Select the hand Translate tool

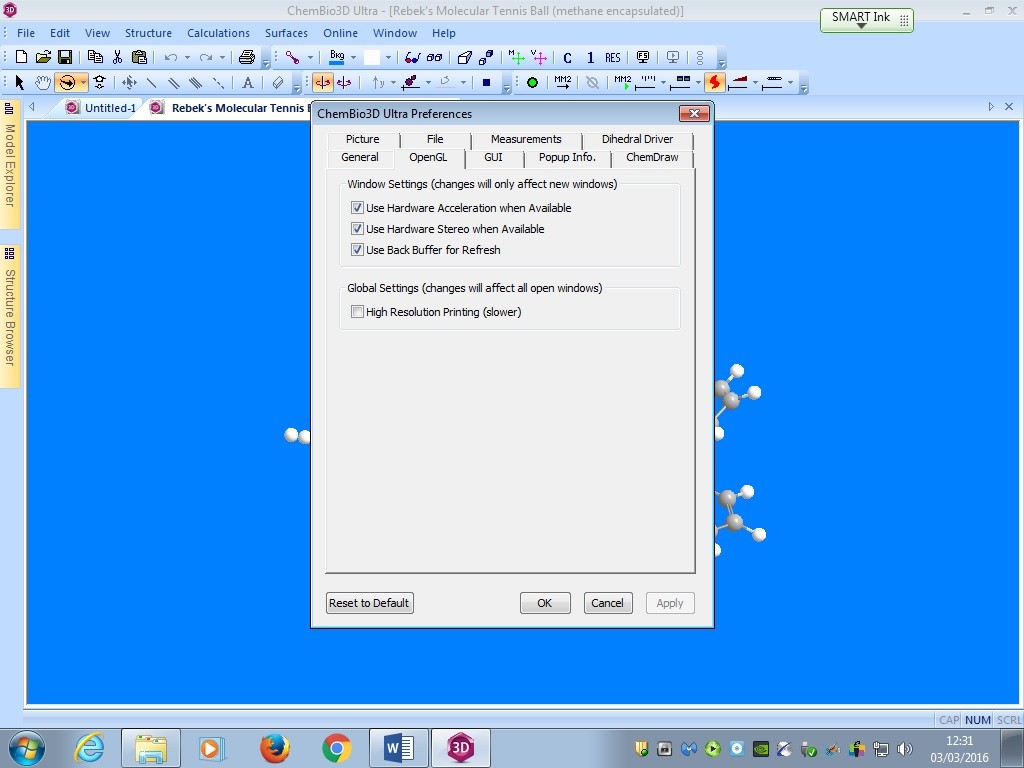coord(43,82)
